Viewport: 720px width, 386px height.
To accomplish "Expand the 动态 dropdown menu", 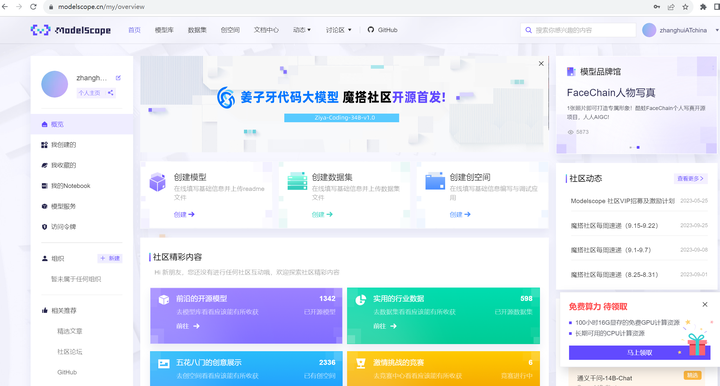I will [302, 30].
